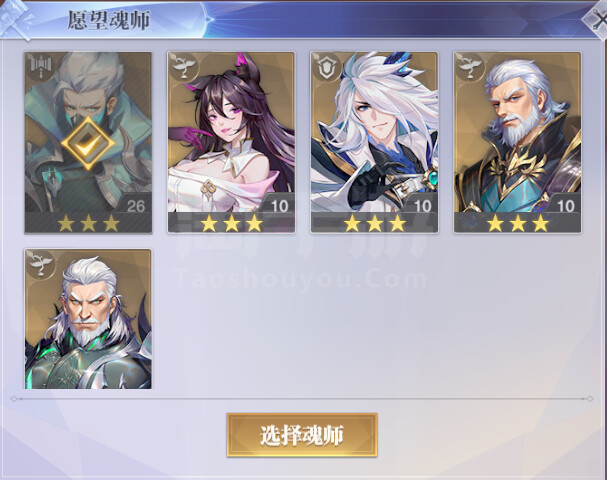Click the level 10 badge on cat-eared girl
Viewport: 607px width, 480px height.
click(x=279, y=206)
